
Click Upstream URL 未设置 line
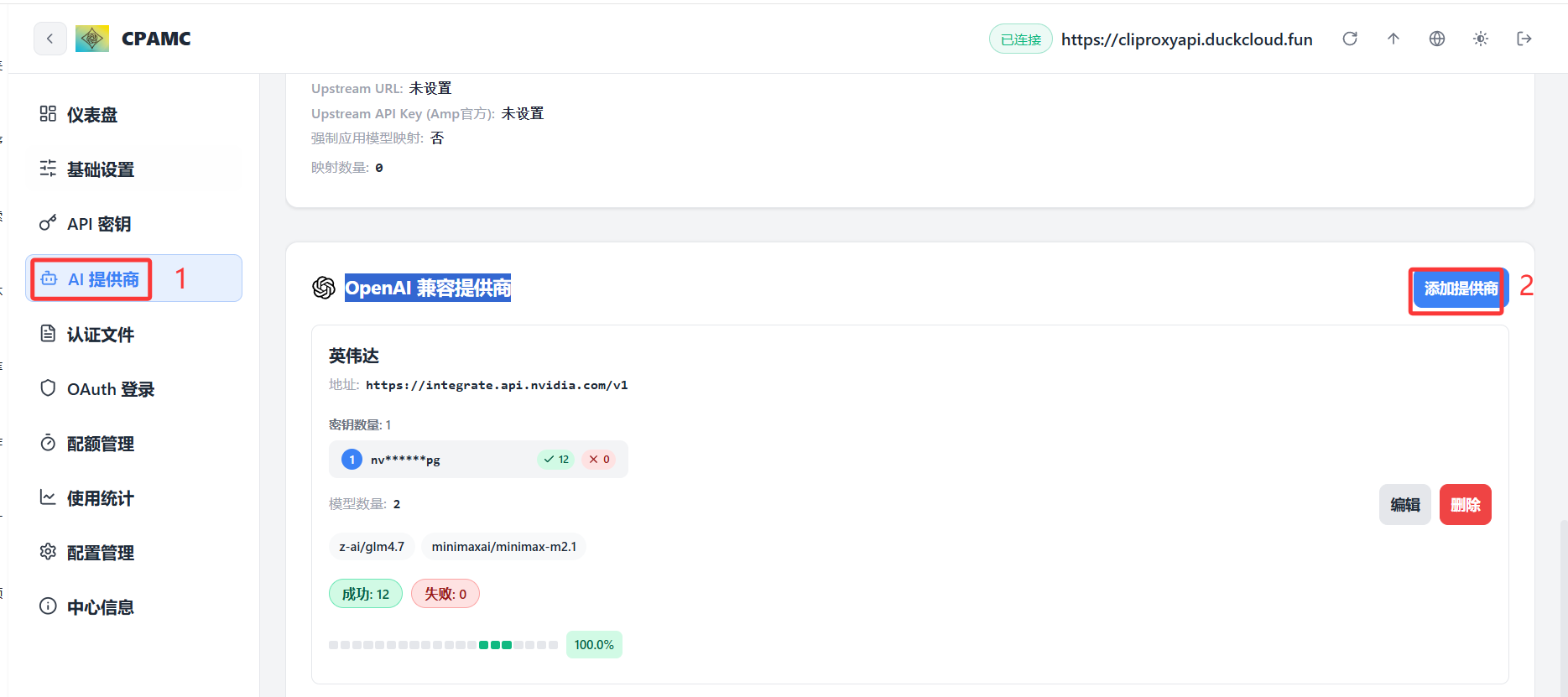(x=382, y=88)
